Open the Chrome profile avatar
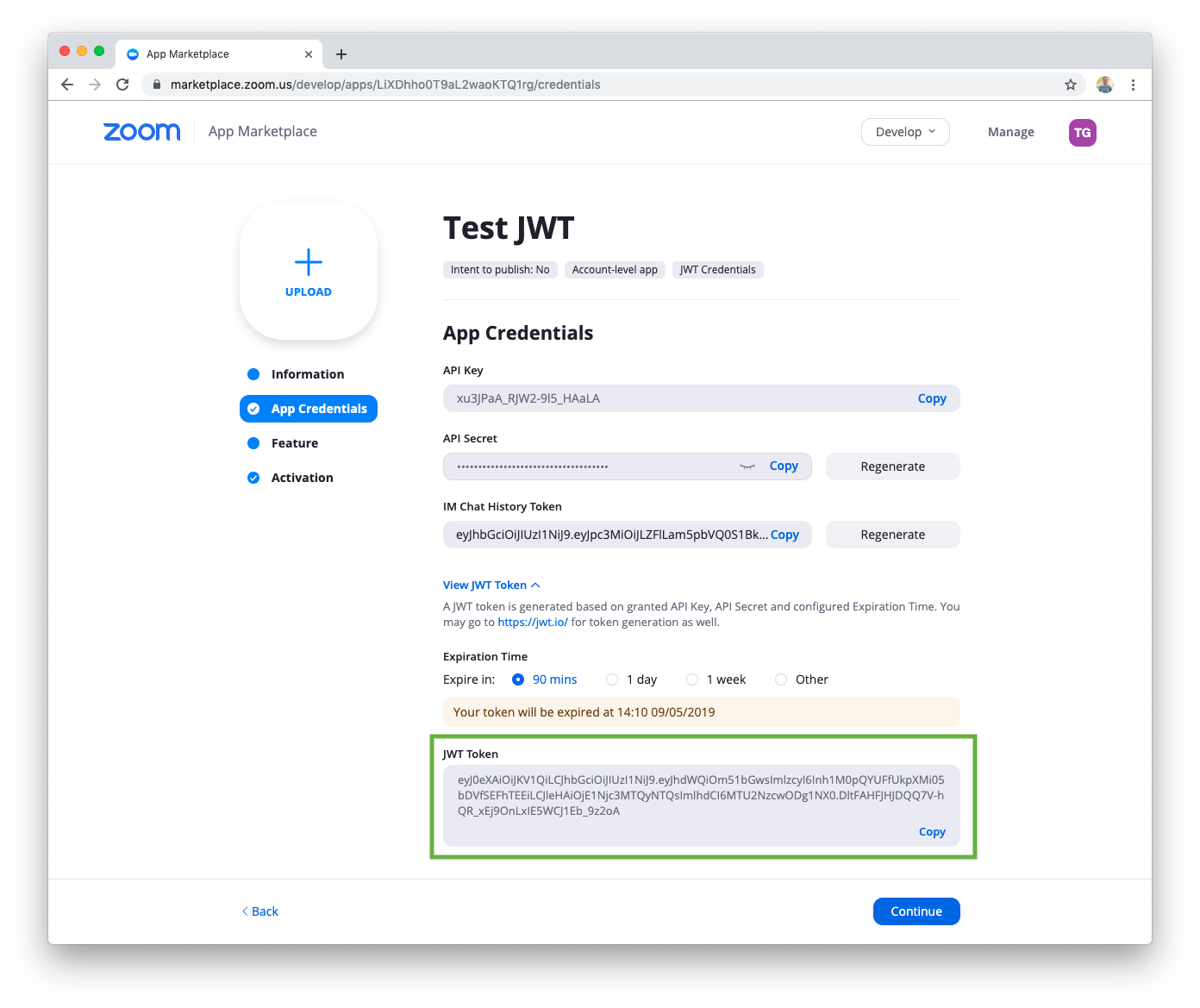Viewport: 1200px width, 1008px height. click(x=1105, y=85)
